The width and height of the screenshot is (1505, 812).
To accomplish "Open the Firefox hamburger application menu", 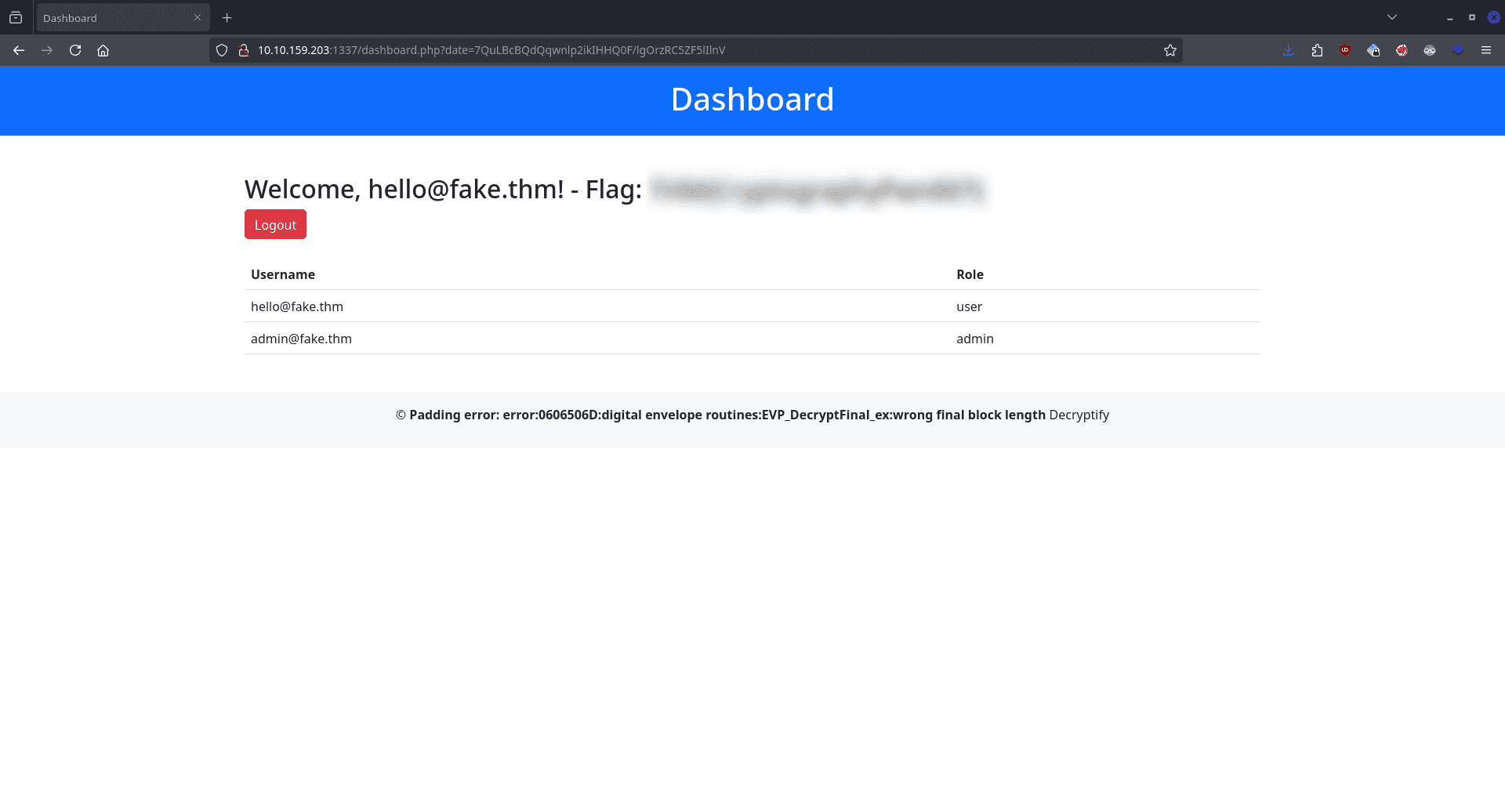I will (x=1486, y=50).
